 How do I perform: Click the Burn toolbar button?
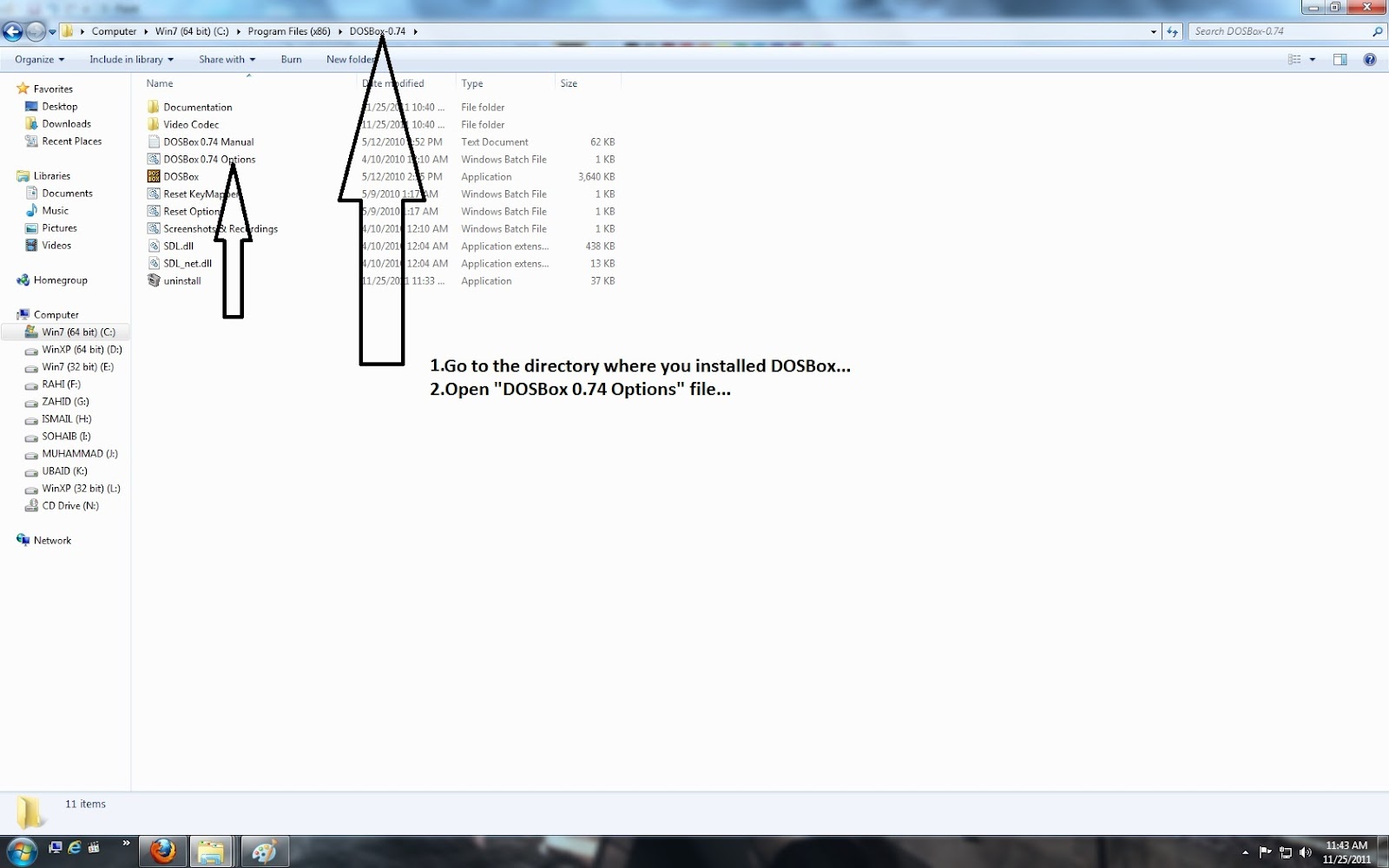pyautogui.click(x=292, y=59)
